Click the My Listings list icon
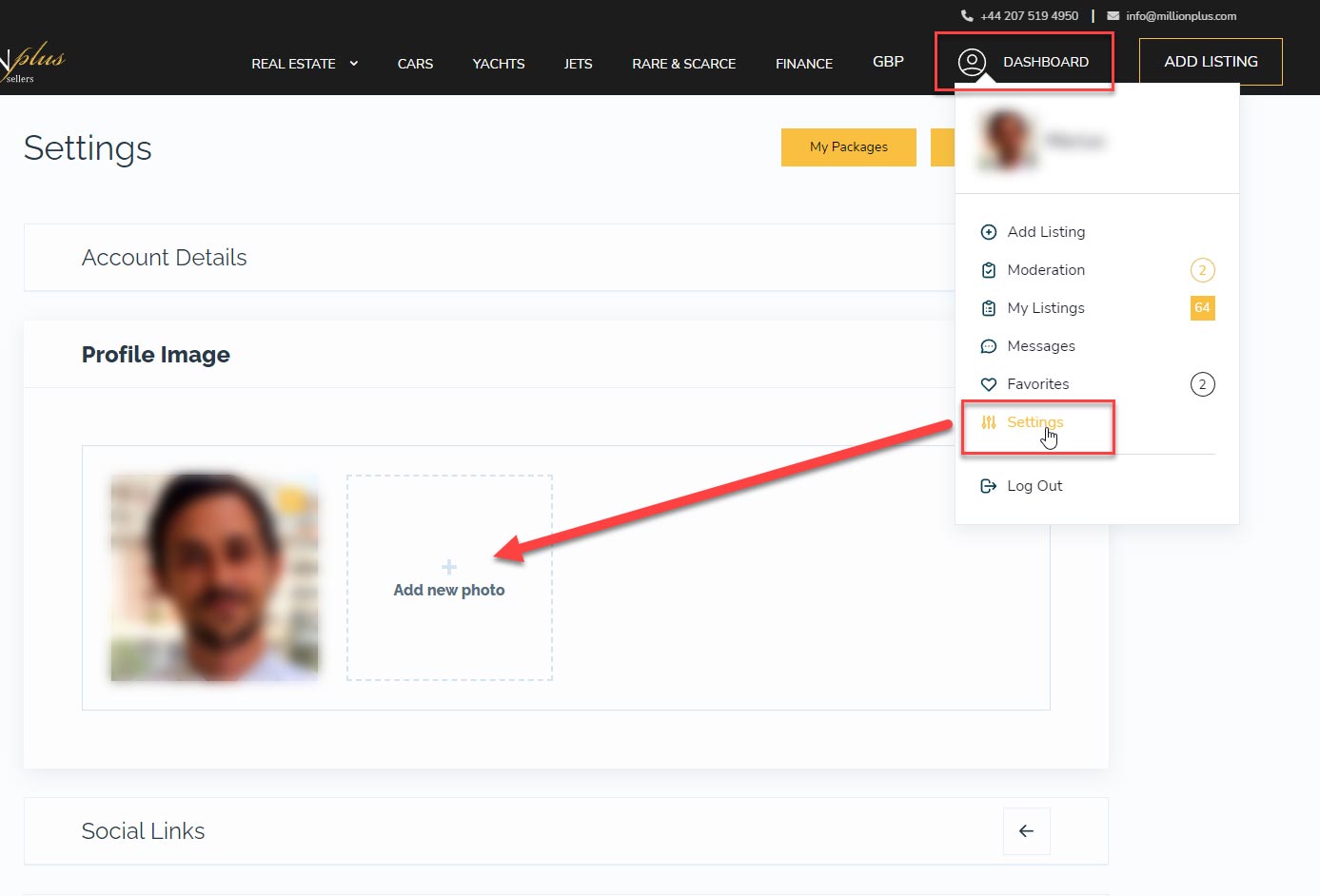 tap(989, 308)
